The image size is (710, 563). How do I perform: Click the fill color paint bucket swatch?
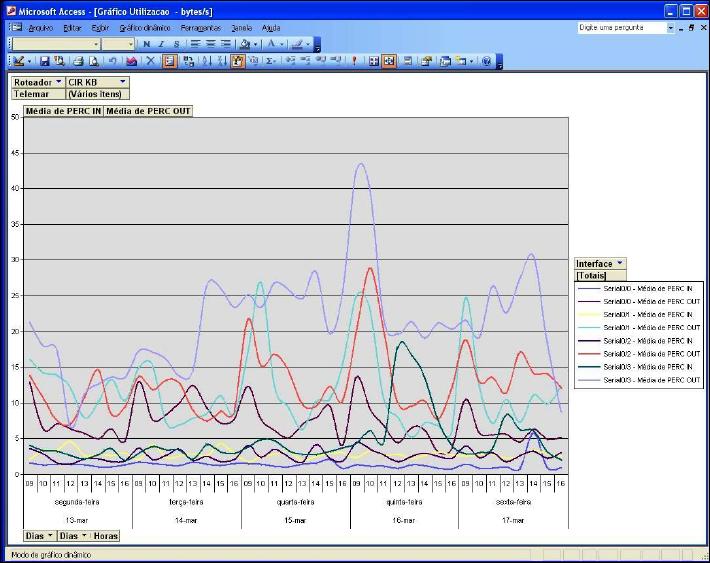pyautogui.click(x=245, y=44)
